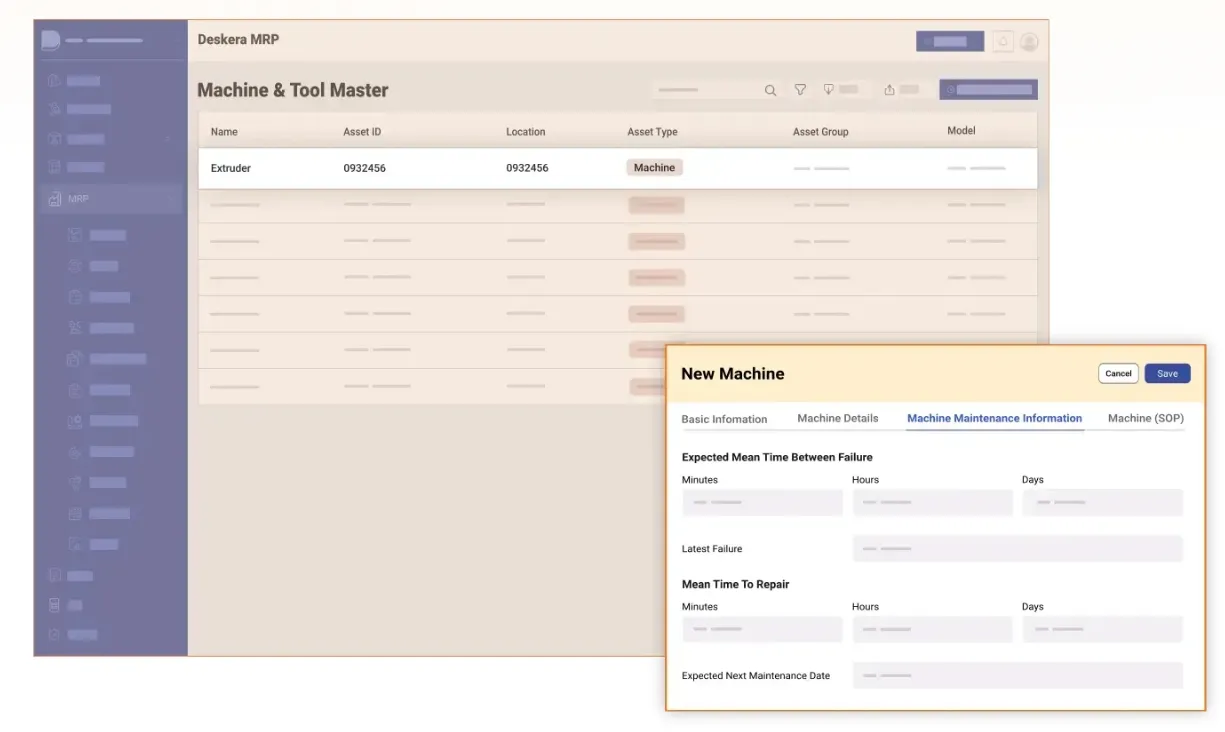1225x732 pixels.
Task: Select Machine Maintenance Information tab
Action: click(x=994, y=418)
